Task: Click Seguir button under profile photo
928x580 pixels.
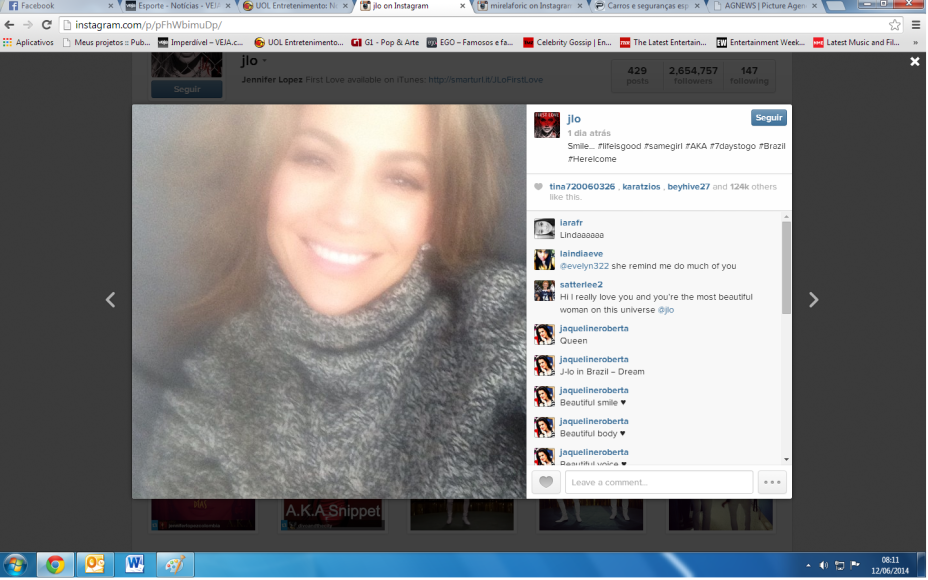Action: point(186,89)
